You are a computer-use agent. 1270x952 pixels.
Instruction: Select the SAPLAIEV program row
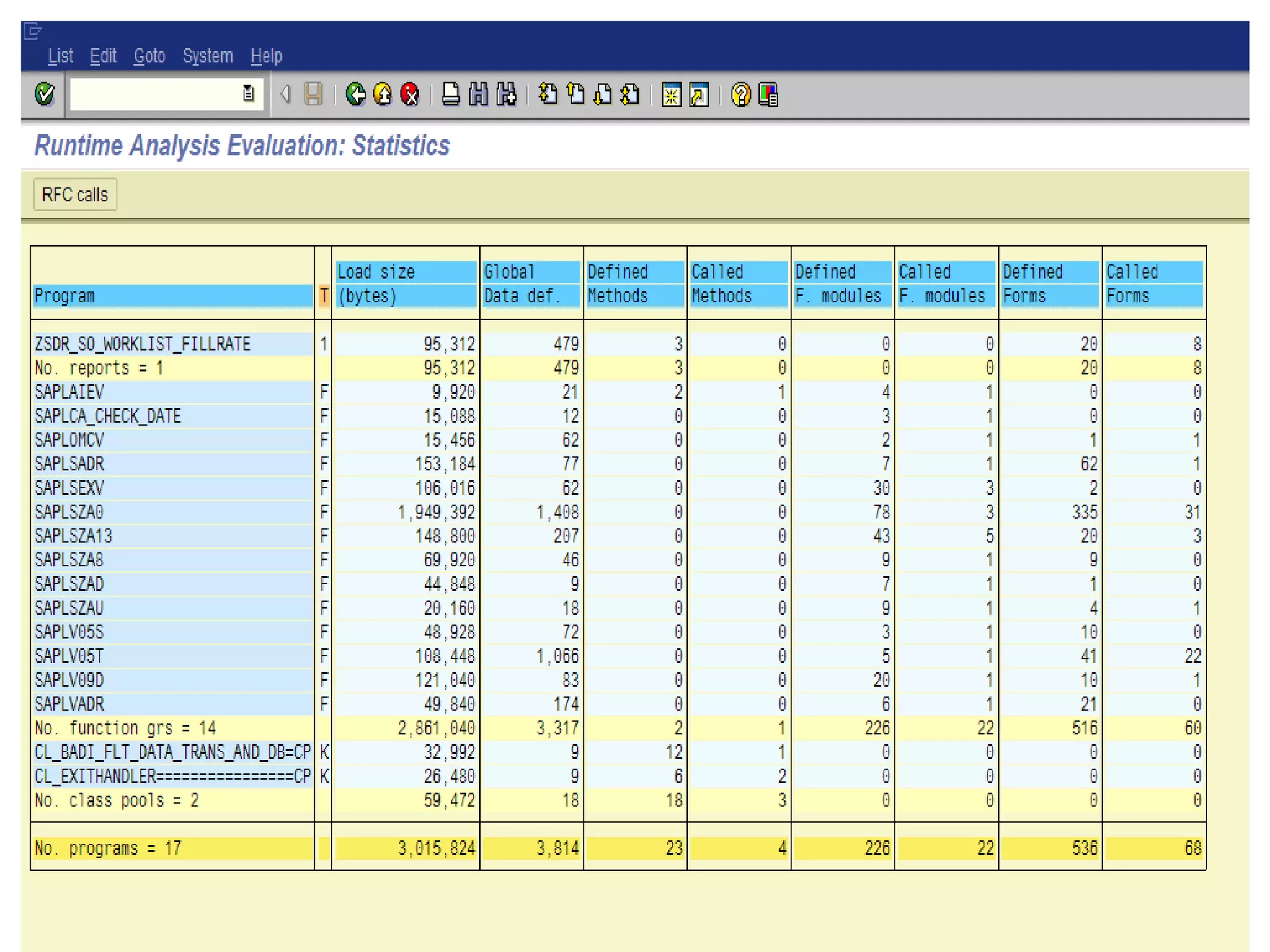(x=618, y=392)
